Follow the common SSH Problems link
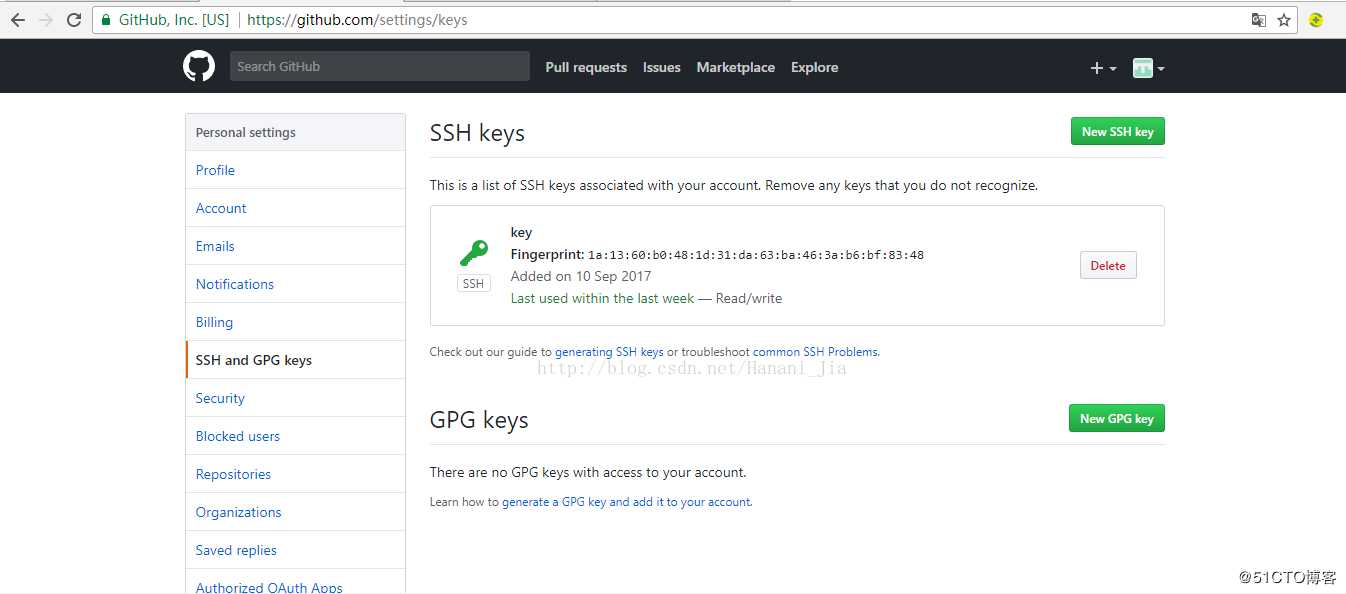This screenshot has height=594, width=1346. tap(815, 352)
